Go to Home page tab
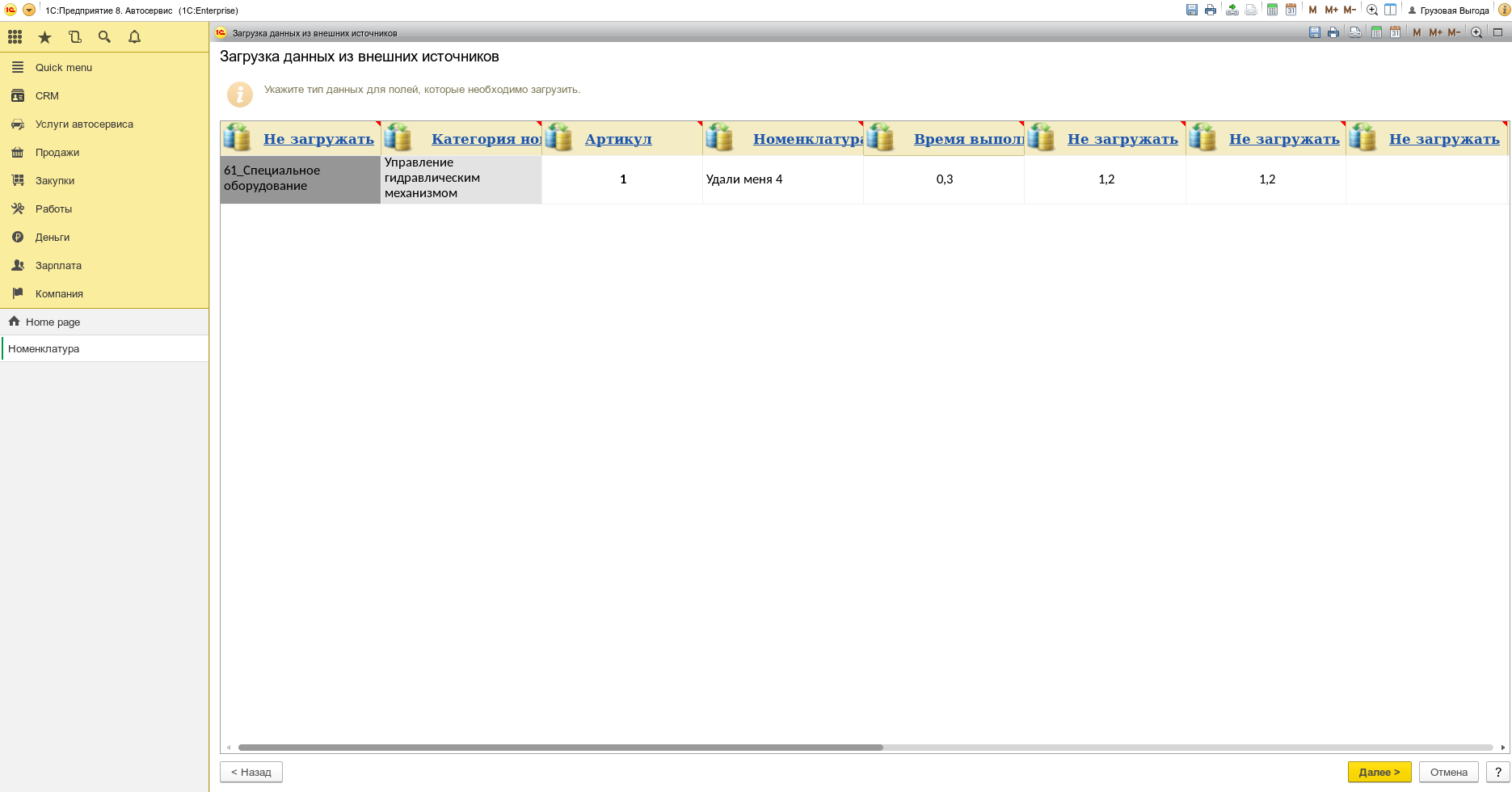This screenshot has width=1512, height=792. (x=104, y=322)
